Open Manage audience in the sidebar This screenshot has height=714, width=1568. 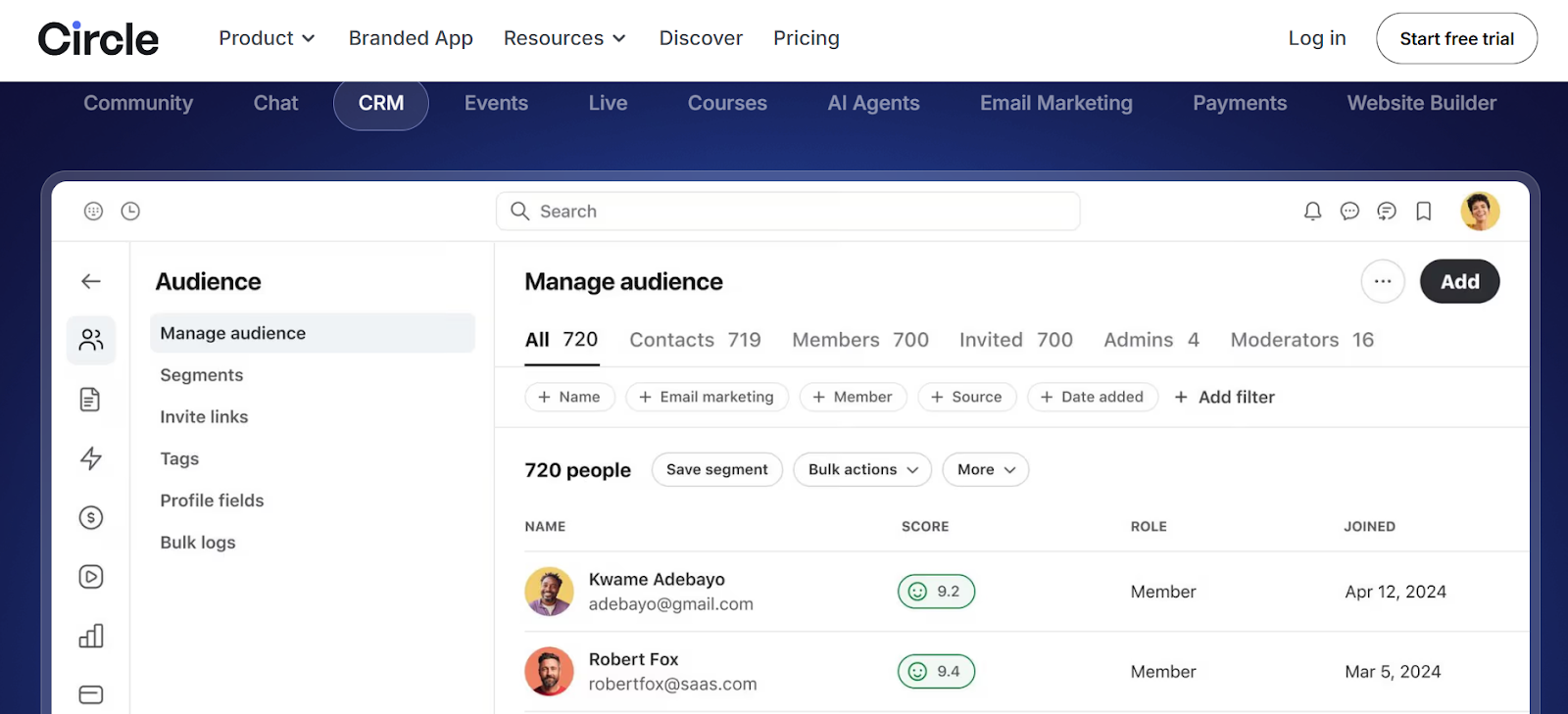[313, 333]
